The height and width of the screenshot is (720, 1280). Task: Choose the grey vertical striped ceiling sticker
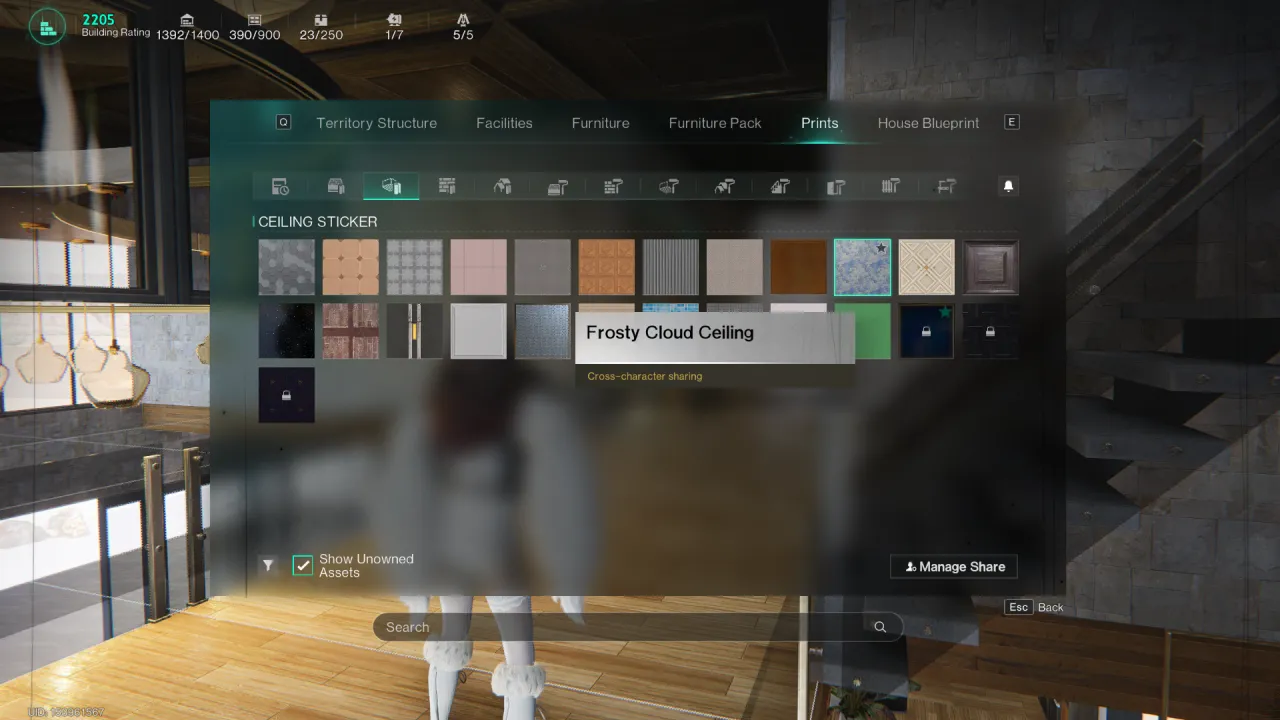[671, 267]
